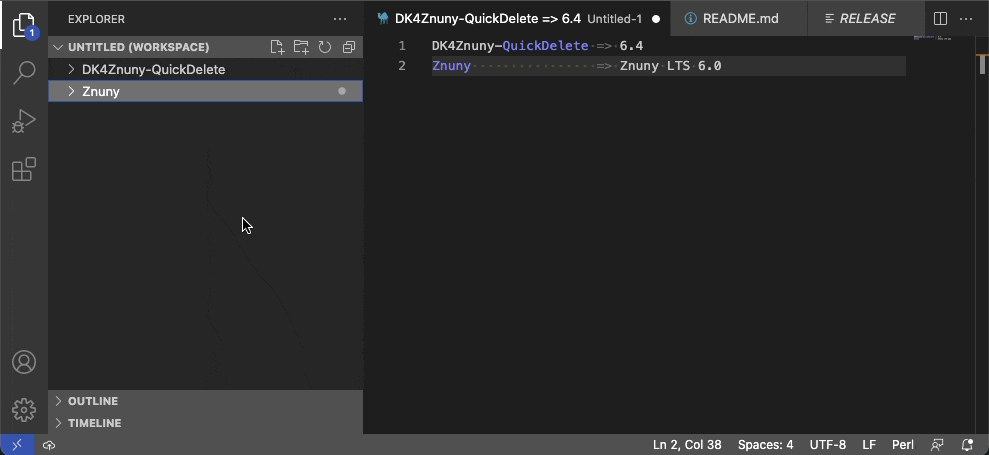
Task: Click line 1 text in editor
Action: [x=537, y=46]
